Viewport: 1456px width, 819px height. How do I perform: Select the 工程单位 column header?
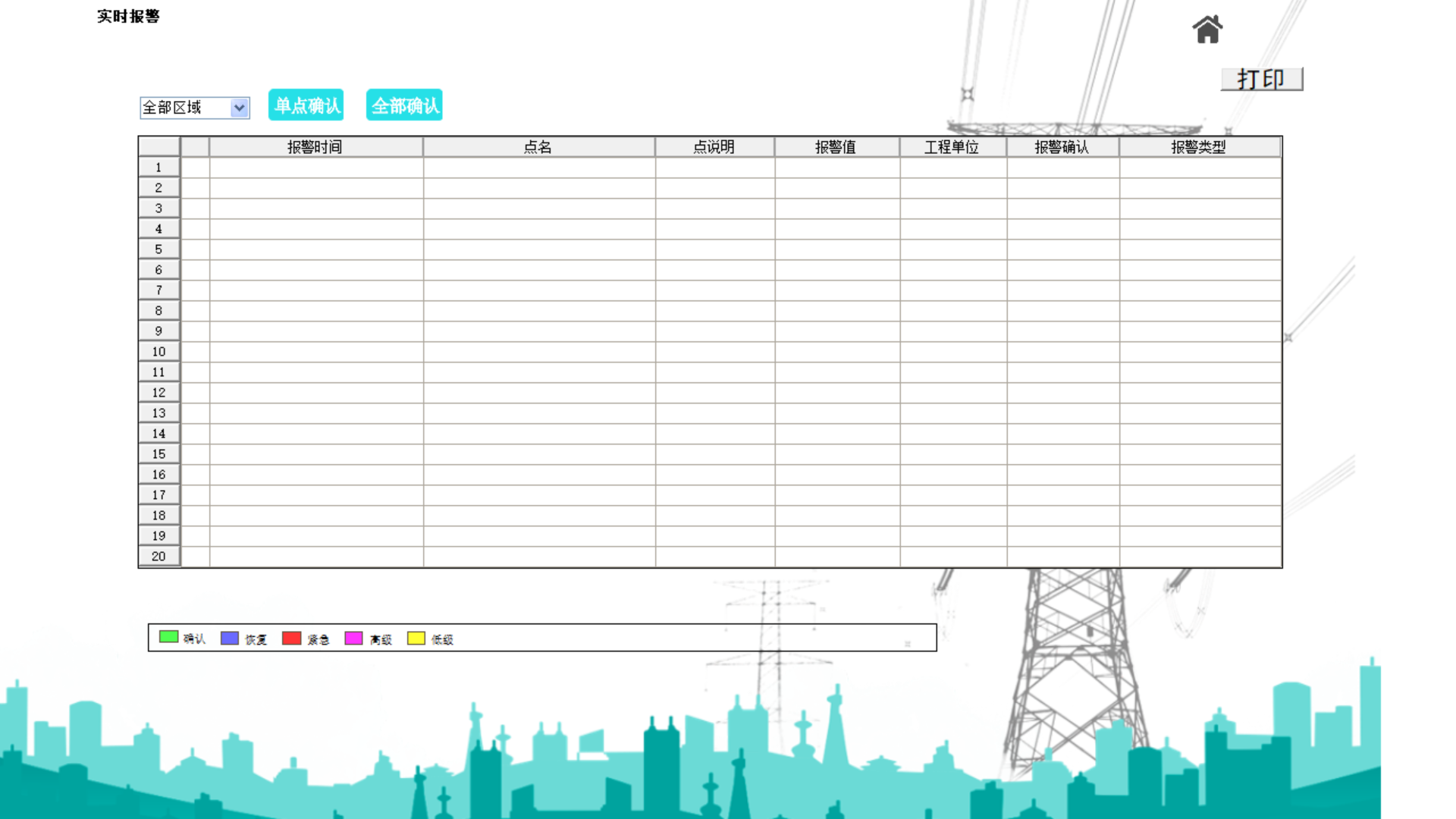pyautogui.click(x=952, y=147)
